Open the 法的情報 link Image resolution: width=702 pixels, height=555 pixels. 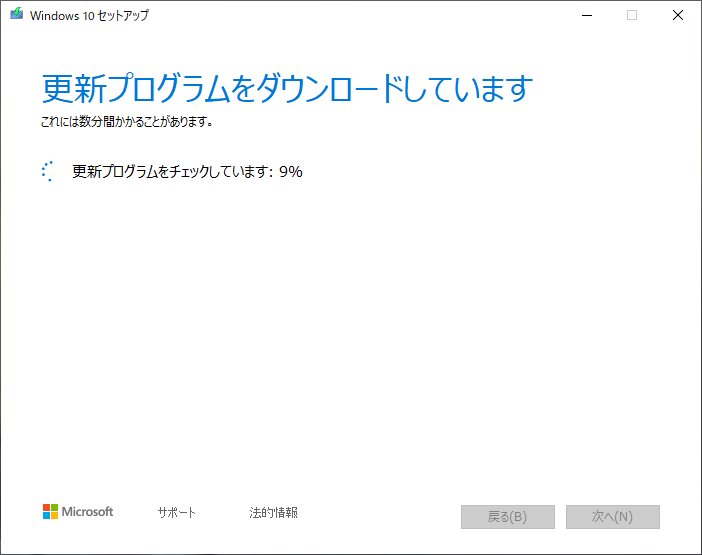point(273,513)
